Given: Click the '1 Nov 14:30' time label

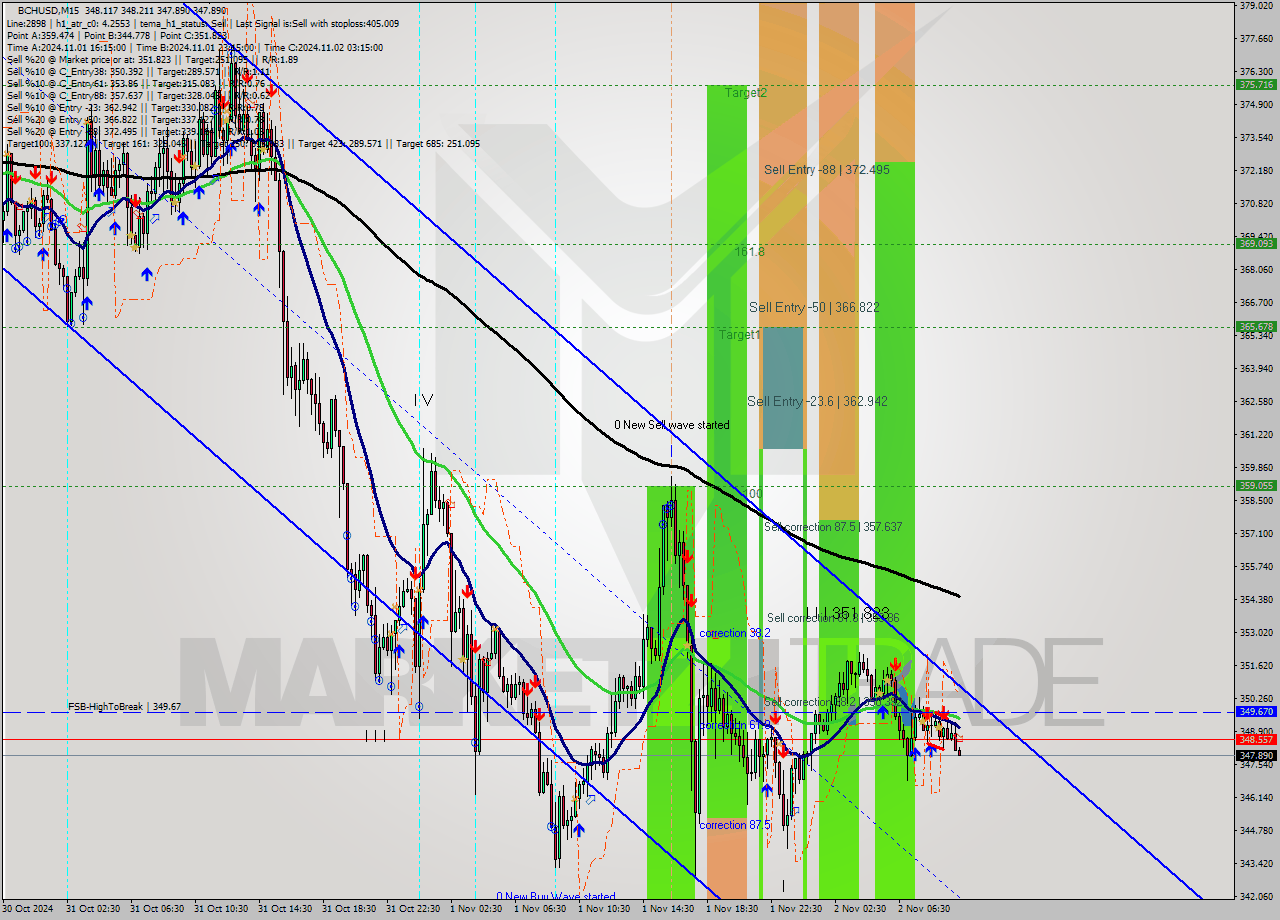Looking at the screenshot, I should (x=668, y=909).
